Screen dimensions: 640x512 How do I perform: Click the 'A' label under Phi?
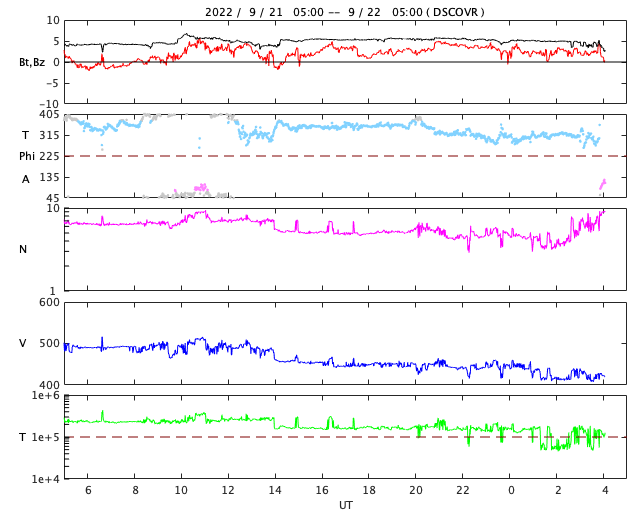coord(26,180)
